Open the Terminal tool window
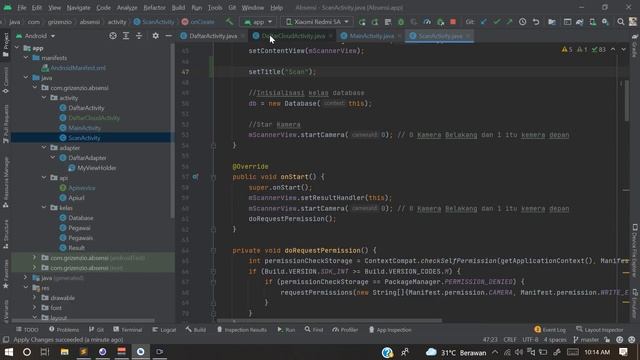The height and width of the screenshot is (360, 640). pos(127,329)
